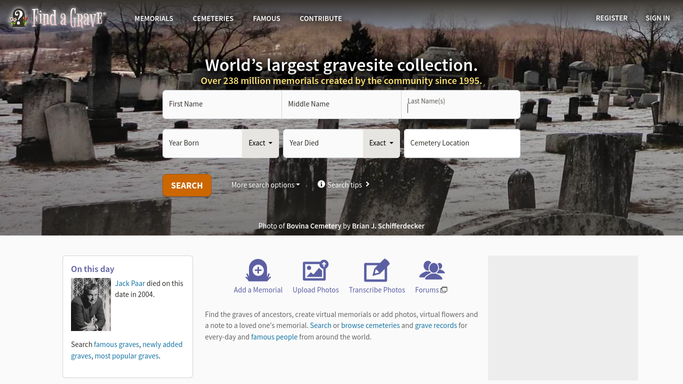This screenshot has height=384, width=683.
Task: Open the Cemeteries menu
Action: 213,19
